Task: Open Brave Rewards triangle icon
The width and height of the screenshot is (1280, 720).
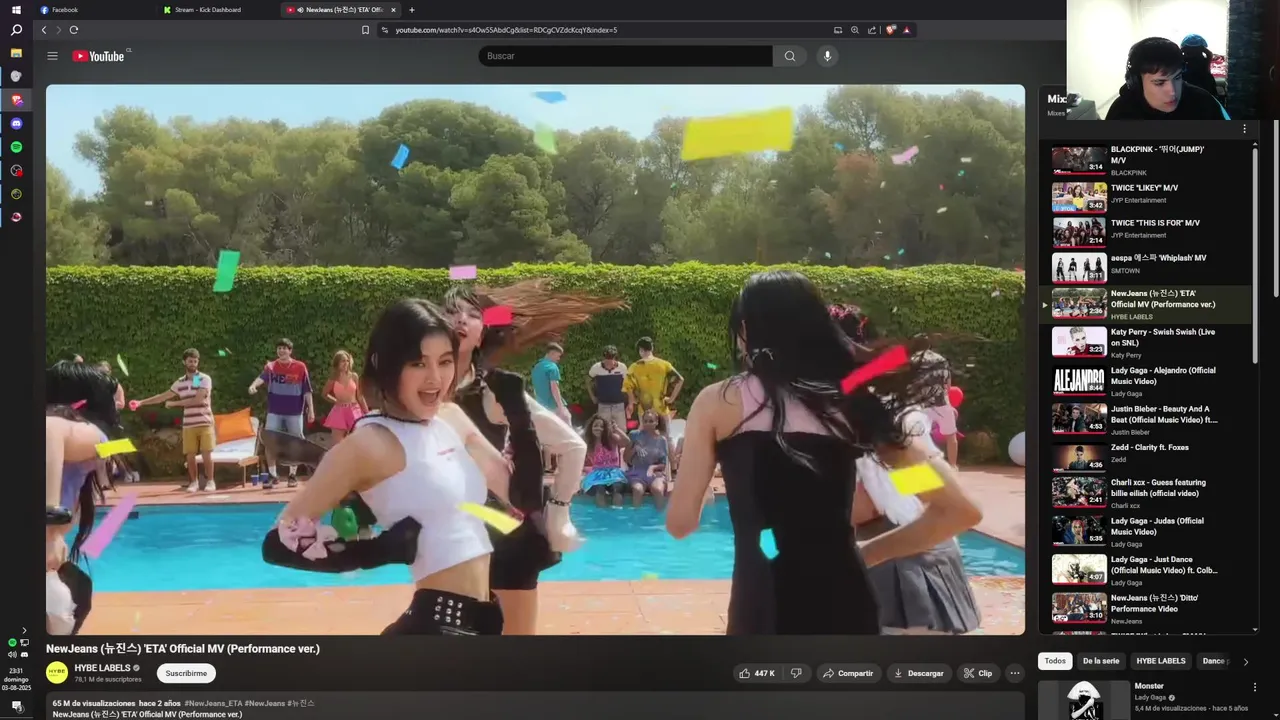Action: (907, 30)
